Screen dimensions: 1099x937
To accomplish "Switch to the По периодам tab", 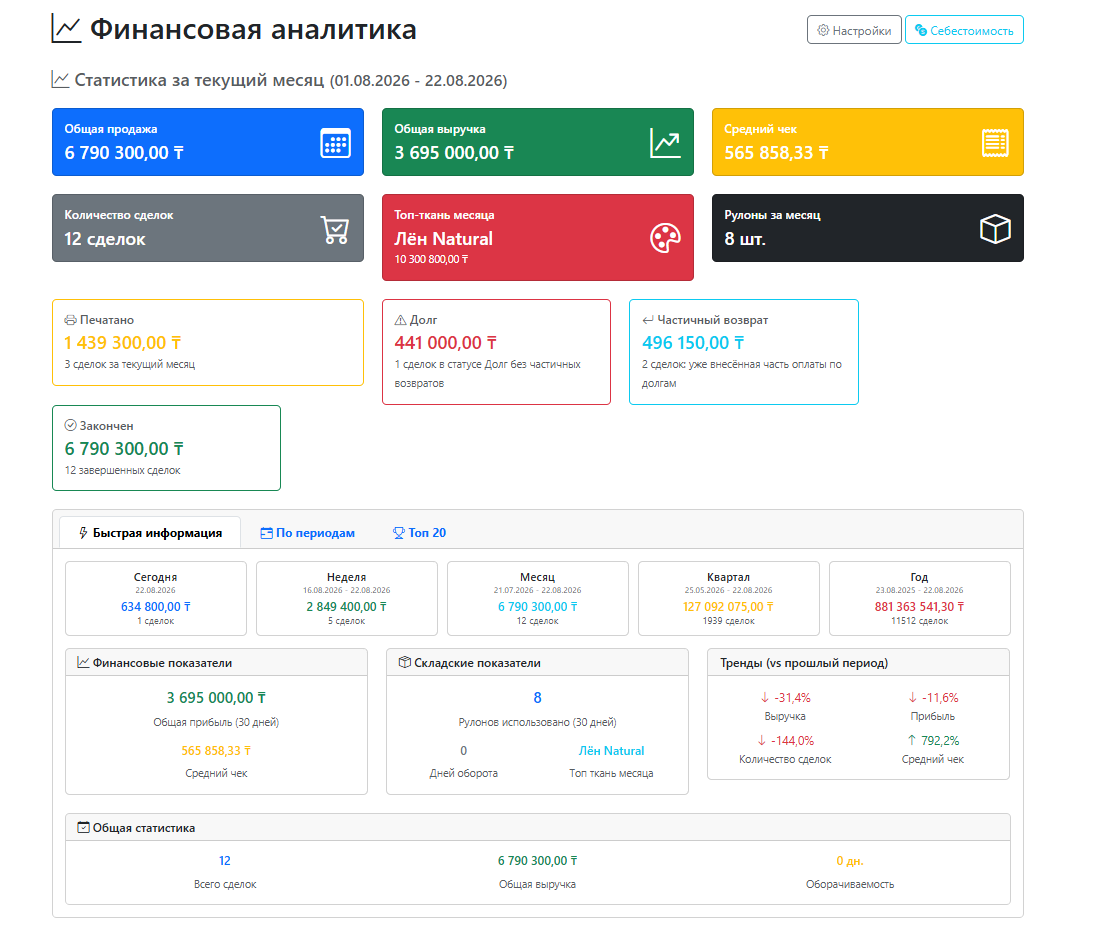I will [x=308, y=533].
